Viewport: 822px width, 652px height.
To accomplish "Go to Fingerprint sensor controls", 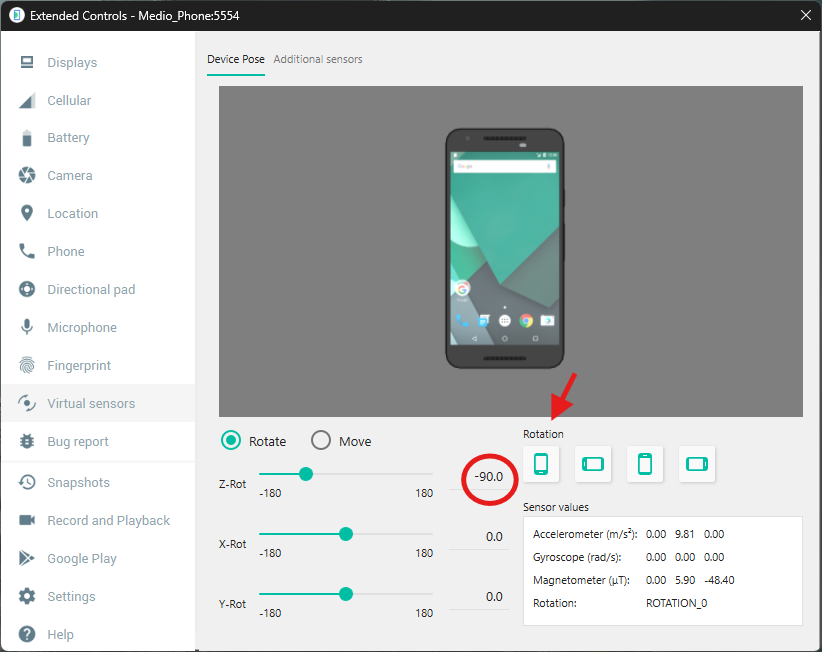I will (x=79, y=366).
